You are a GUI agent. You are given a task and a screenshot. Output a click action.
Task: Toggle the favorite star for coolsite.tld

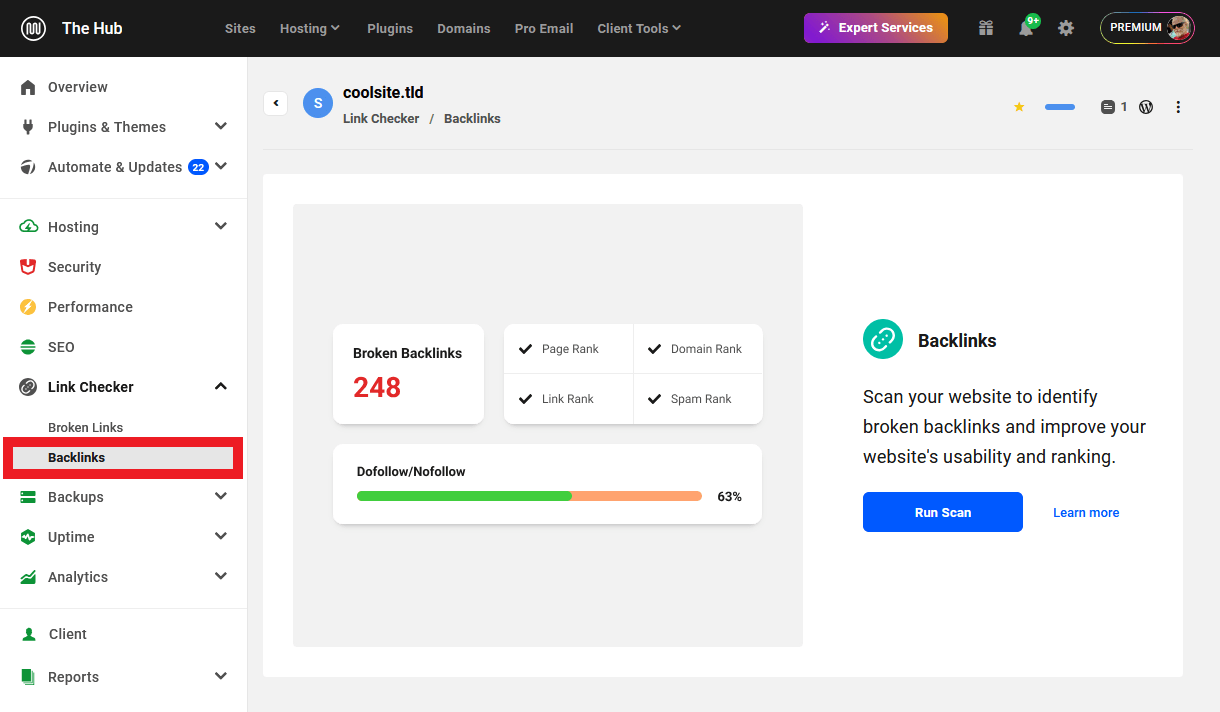pos(1019,107)
